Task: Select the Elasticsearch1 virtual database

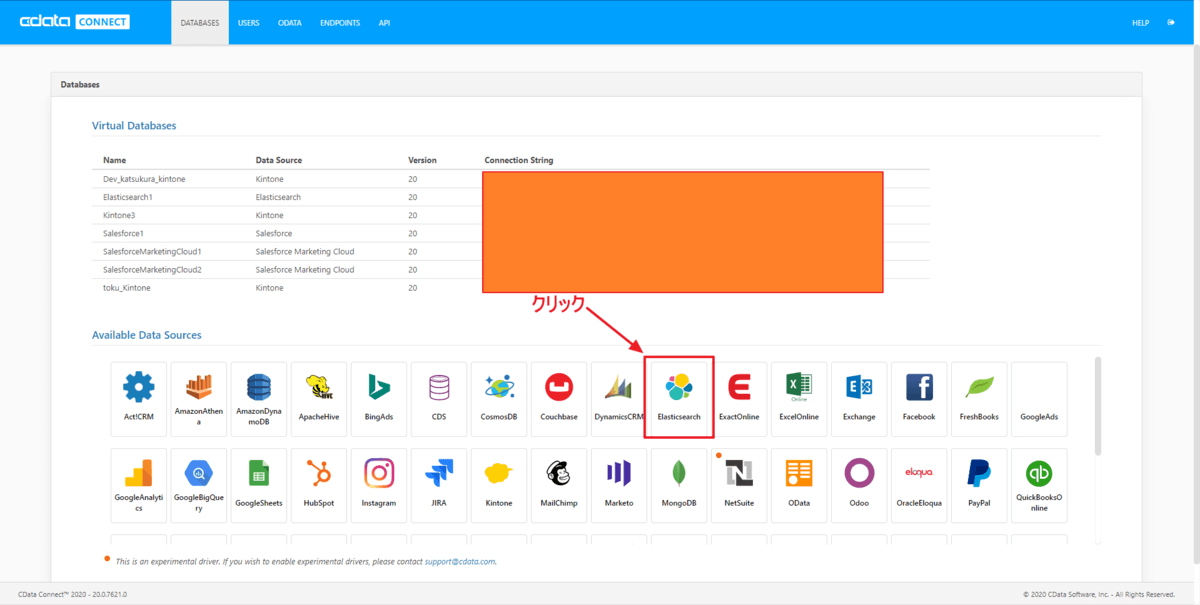Action: tap(511, 197)
